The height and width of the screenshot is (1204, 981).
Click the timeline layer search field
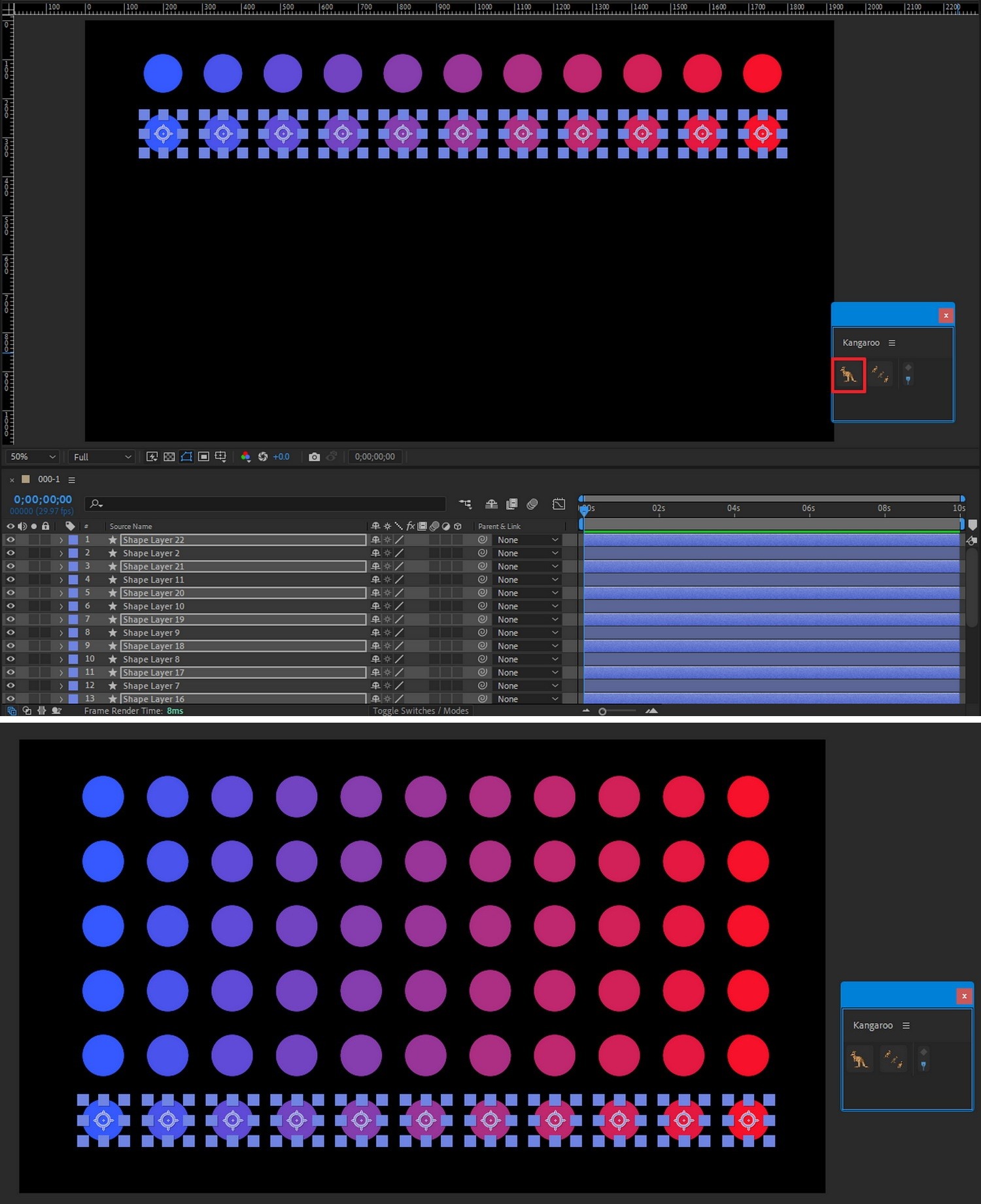click(265, 504)
